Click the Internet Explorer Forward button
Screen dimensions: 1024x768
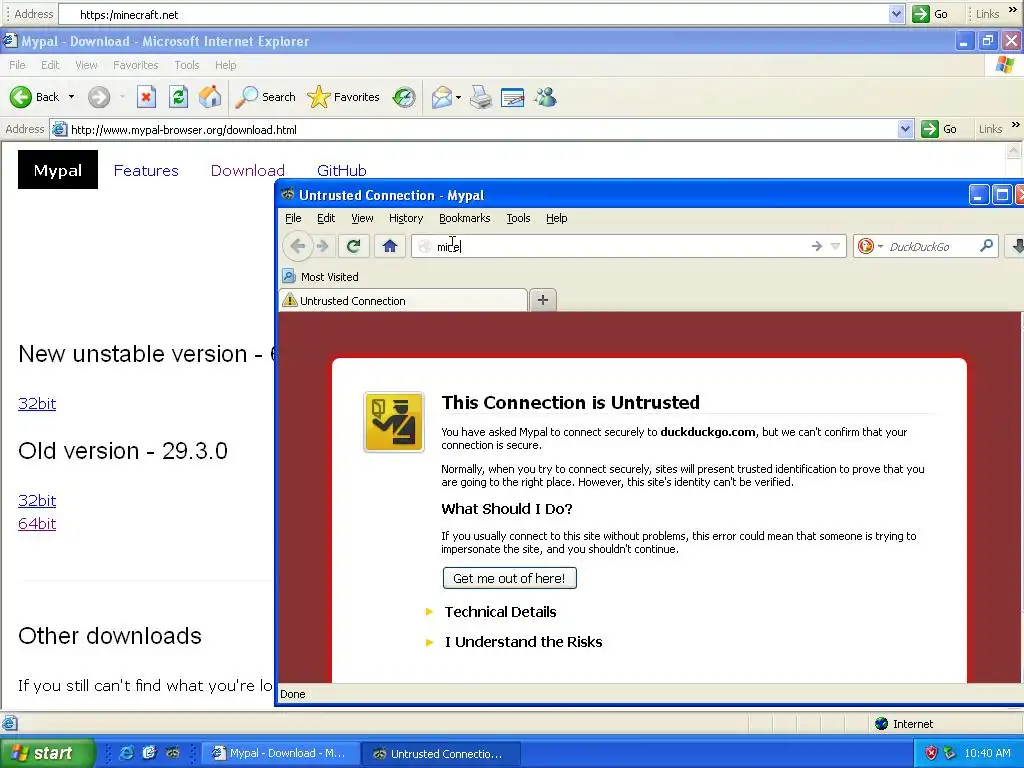(99, 97)
